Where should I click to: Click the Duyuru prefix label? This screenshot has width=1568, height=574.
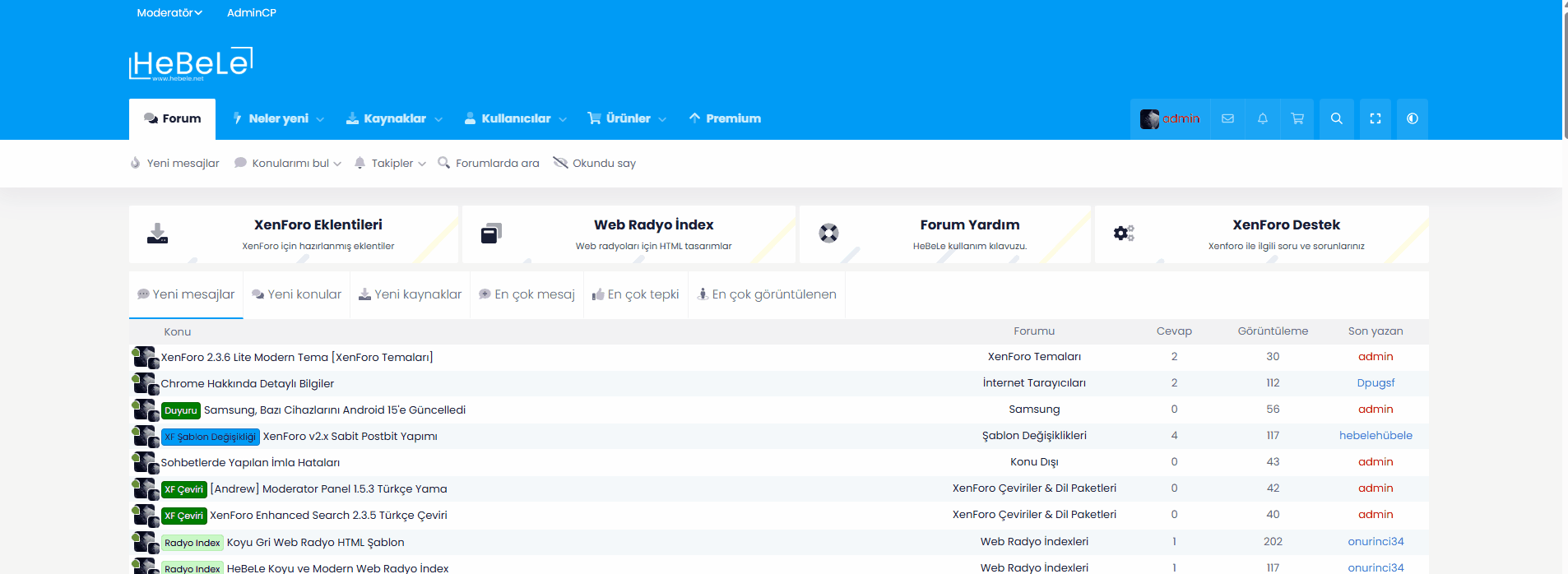181,410
